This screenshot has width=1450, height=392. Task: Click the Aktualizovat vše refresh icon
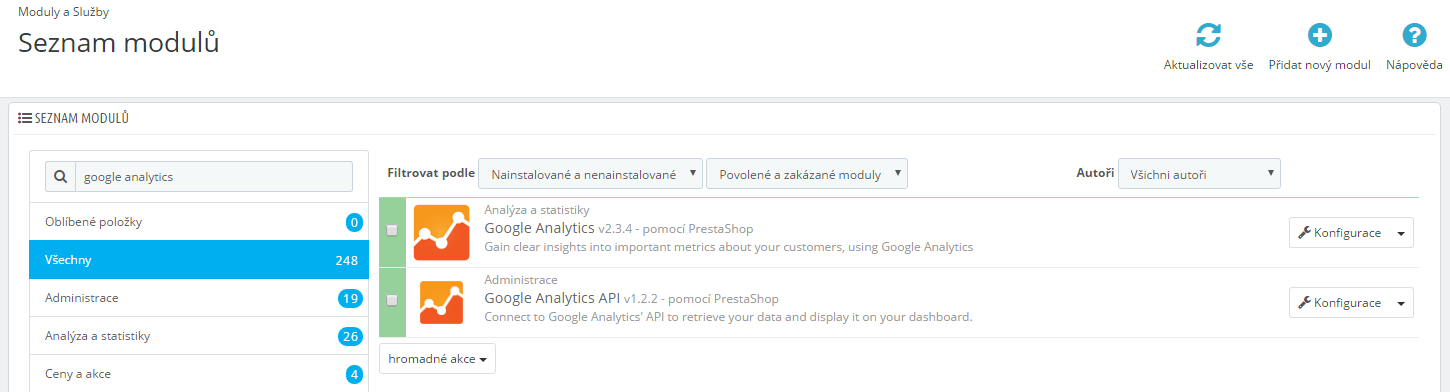1208,36
